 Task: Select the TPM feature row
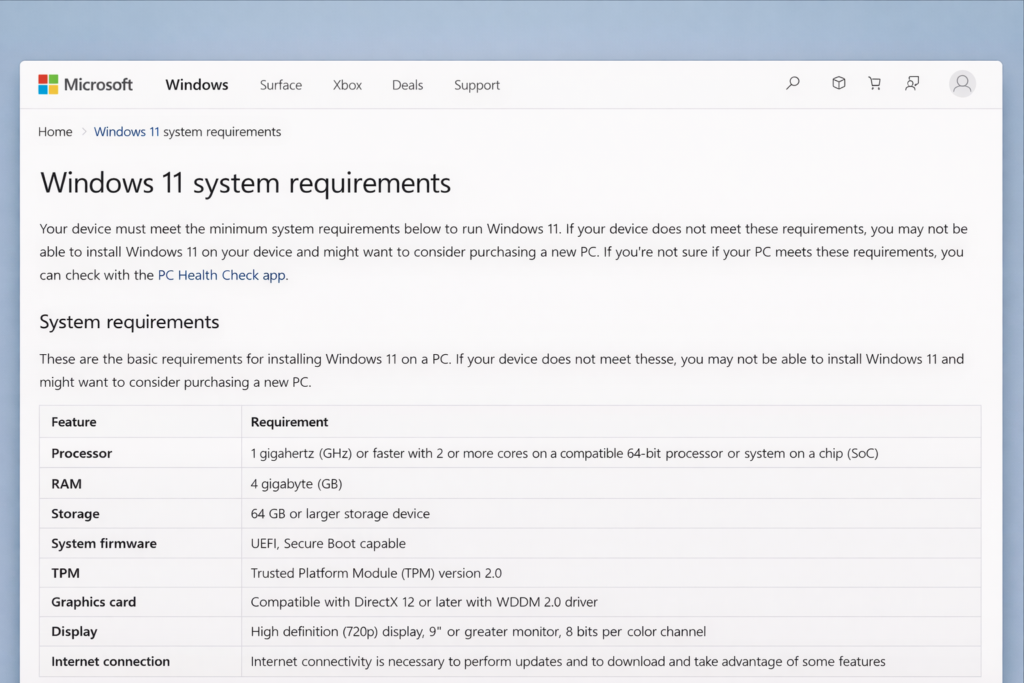[65, 572]
